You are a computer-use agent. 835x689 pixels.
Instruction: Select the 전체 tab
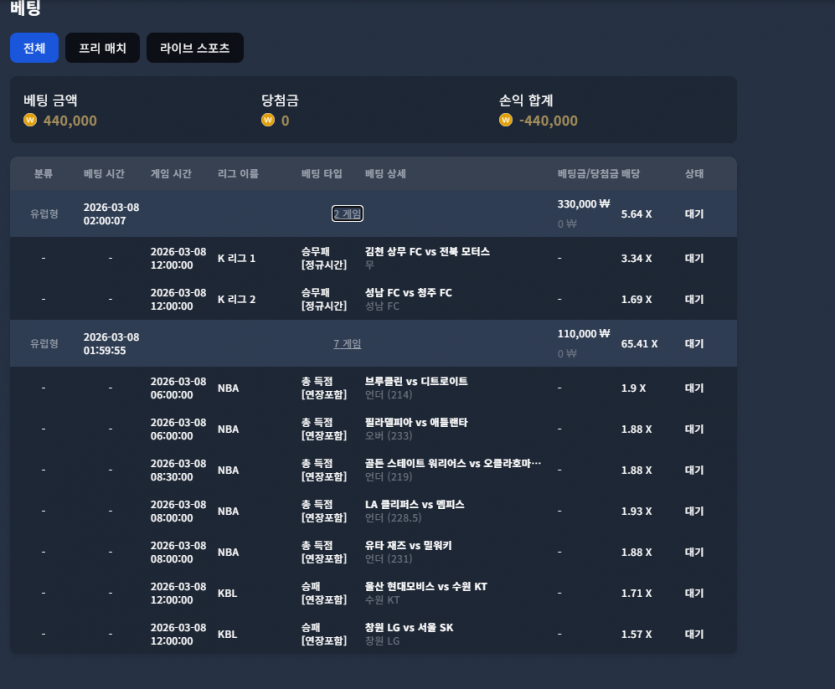(x=34, y=48)
